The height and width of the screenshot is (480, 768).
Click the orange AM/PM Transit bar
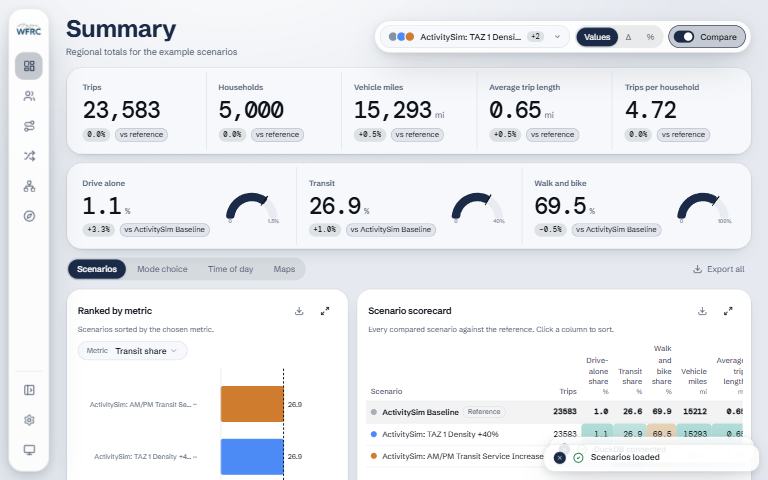[252, 404]
